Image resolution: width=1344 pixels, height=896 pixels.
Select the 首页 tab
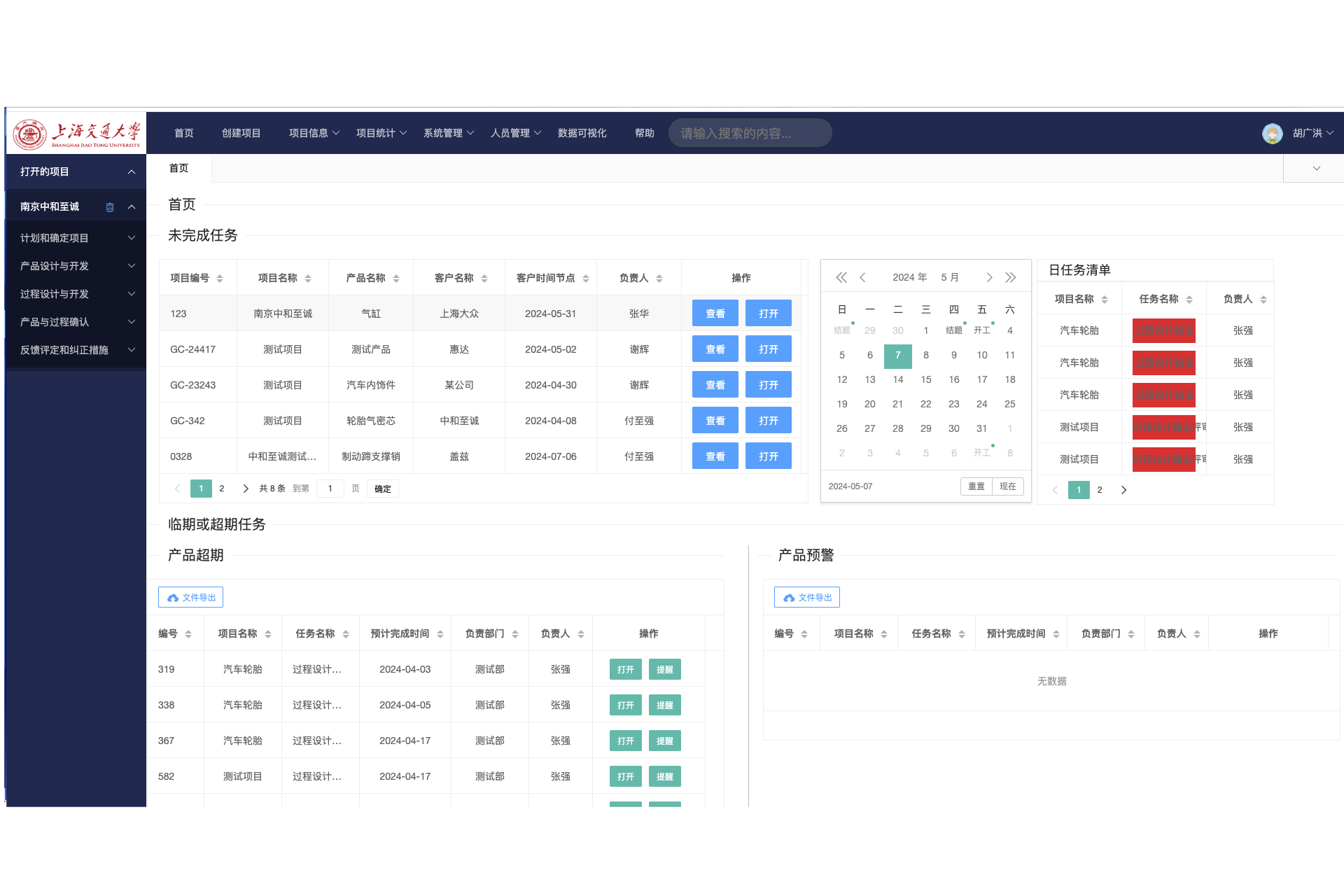[179, 168]
